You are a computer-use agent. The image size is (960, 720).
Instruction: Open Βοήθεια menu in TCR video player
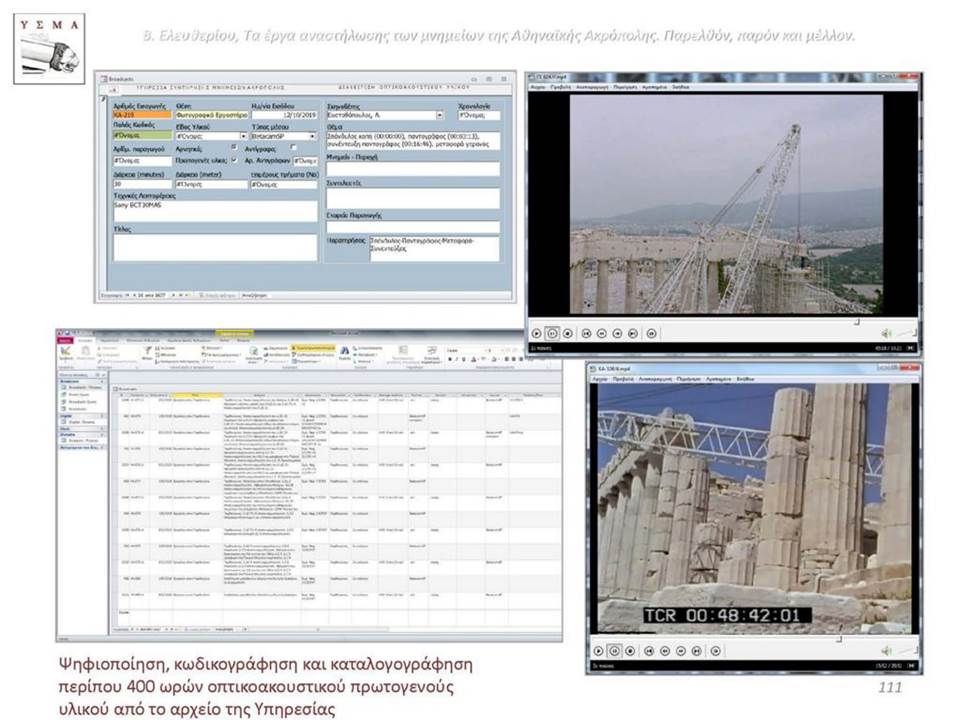(746, 379)
